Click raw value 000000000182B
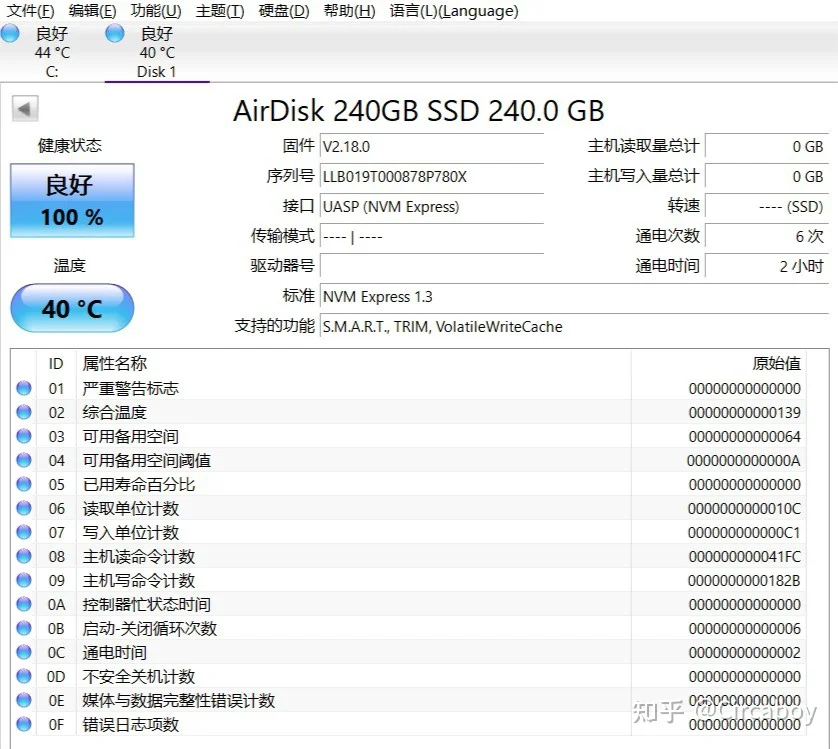The image size is (838, 749). click(x=744, y=581)
